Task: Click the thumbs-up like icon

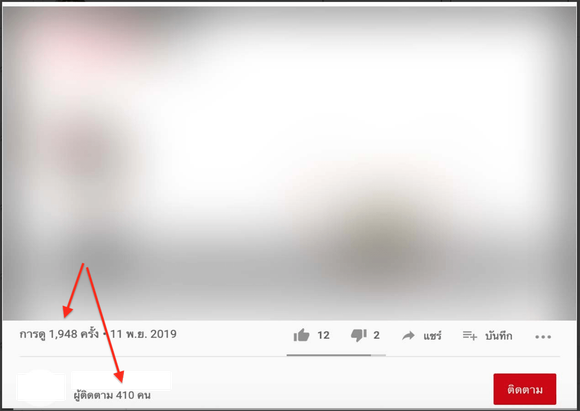Action: coord(301,335)
